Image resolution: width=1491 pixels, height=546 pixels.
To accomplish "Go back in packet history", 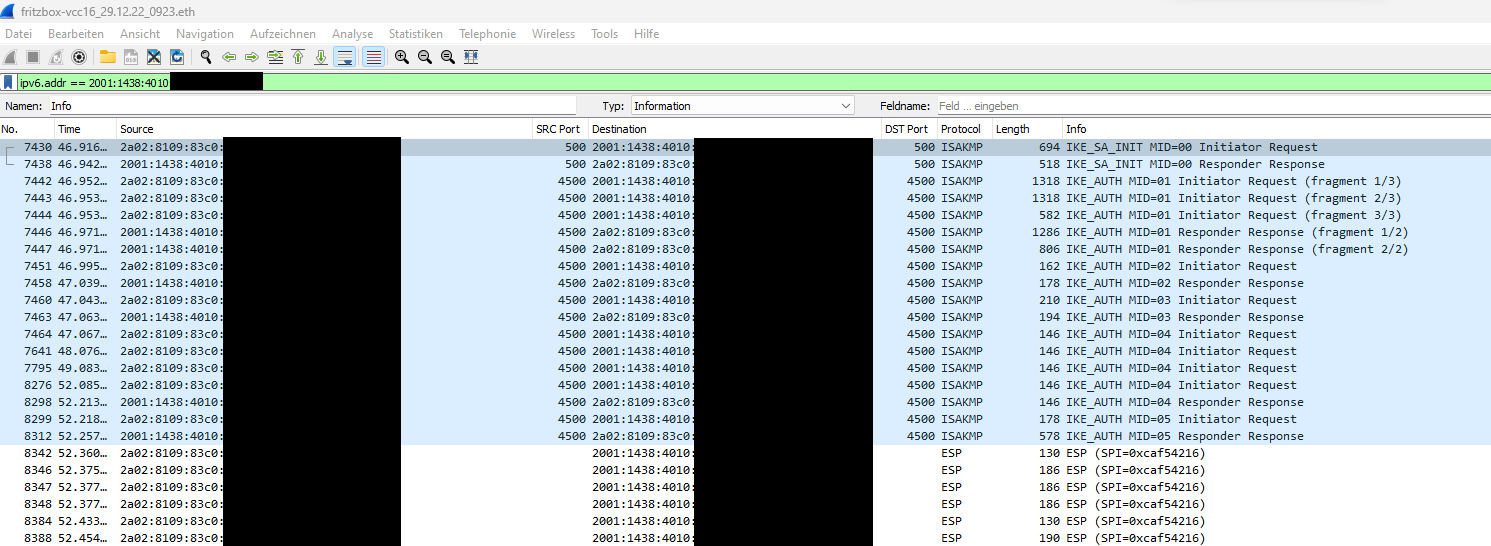I will (229, 57).
